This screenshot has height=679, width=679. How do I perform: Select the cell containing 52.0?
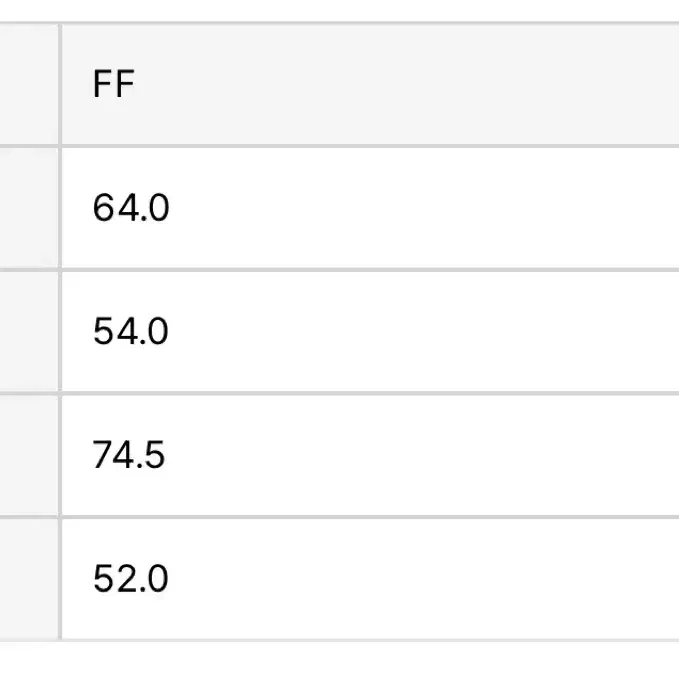370,579
